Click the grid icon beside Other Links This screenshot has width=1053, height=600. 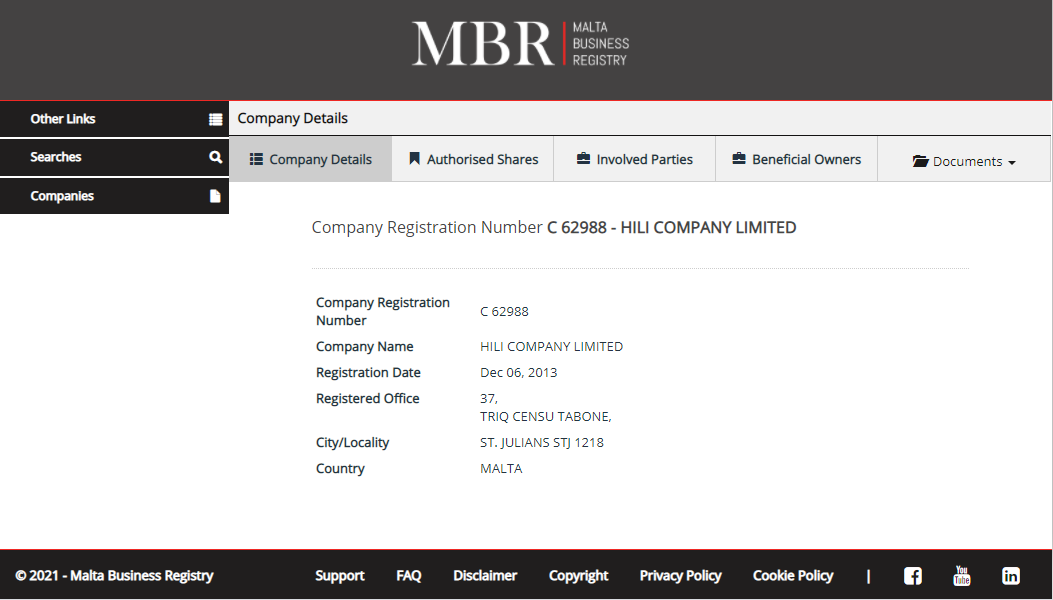pyautogui.click(x=215, y=119)
